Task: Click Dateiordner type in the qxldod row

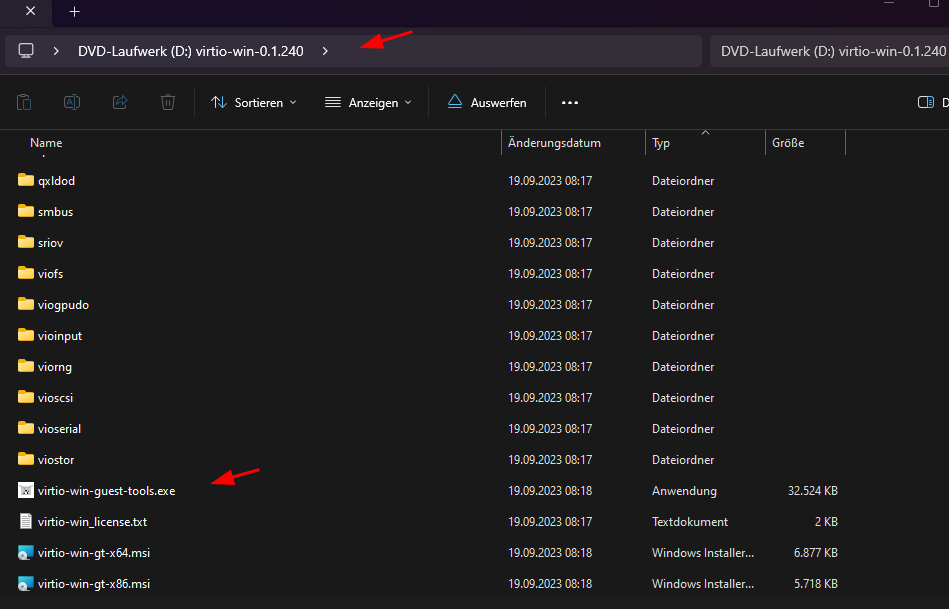Action: pos(683,181)
